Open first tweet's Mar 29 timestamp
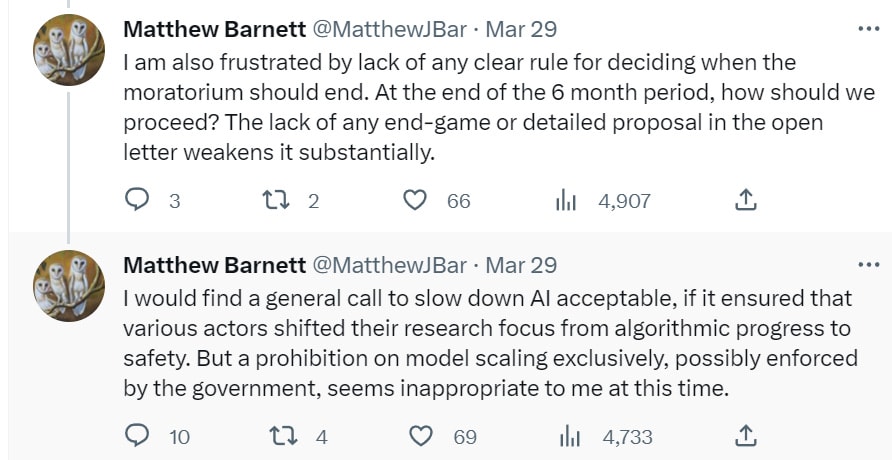This screenshot has height=460, width=892. 521,29
